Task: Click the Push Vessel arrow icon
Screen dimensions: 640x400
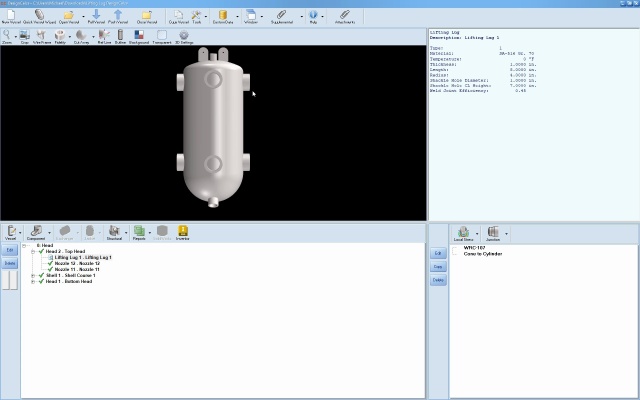Action: point(118,15)
